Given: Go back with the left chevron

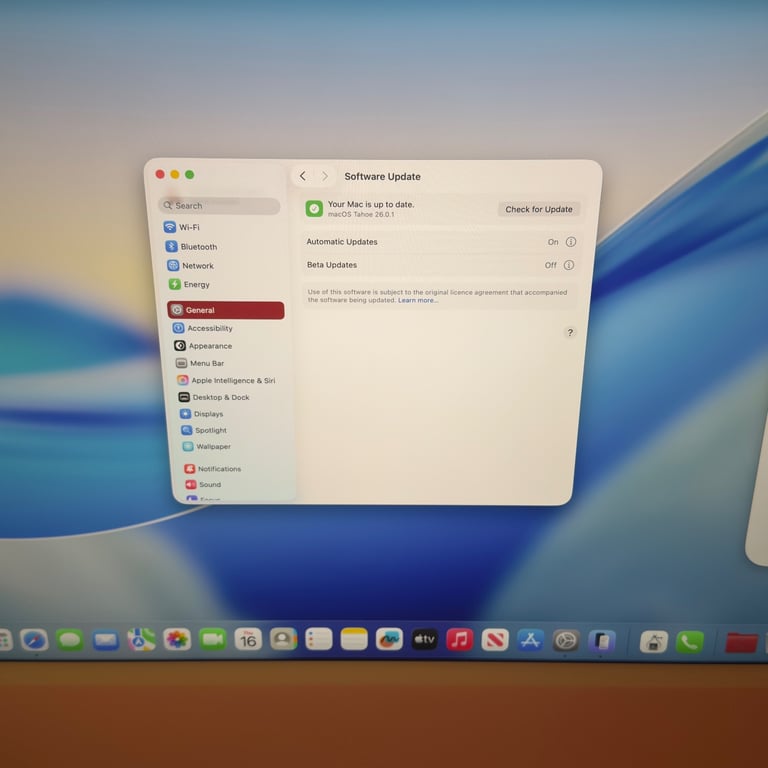Looking at the screenshot, I should point(303,176).
